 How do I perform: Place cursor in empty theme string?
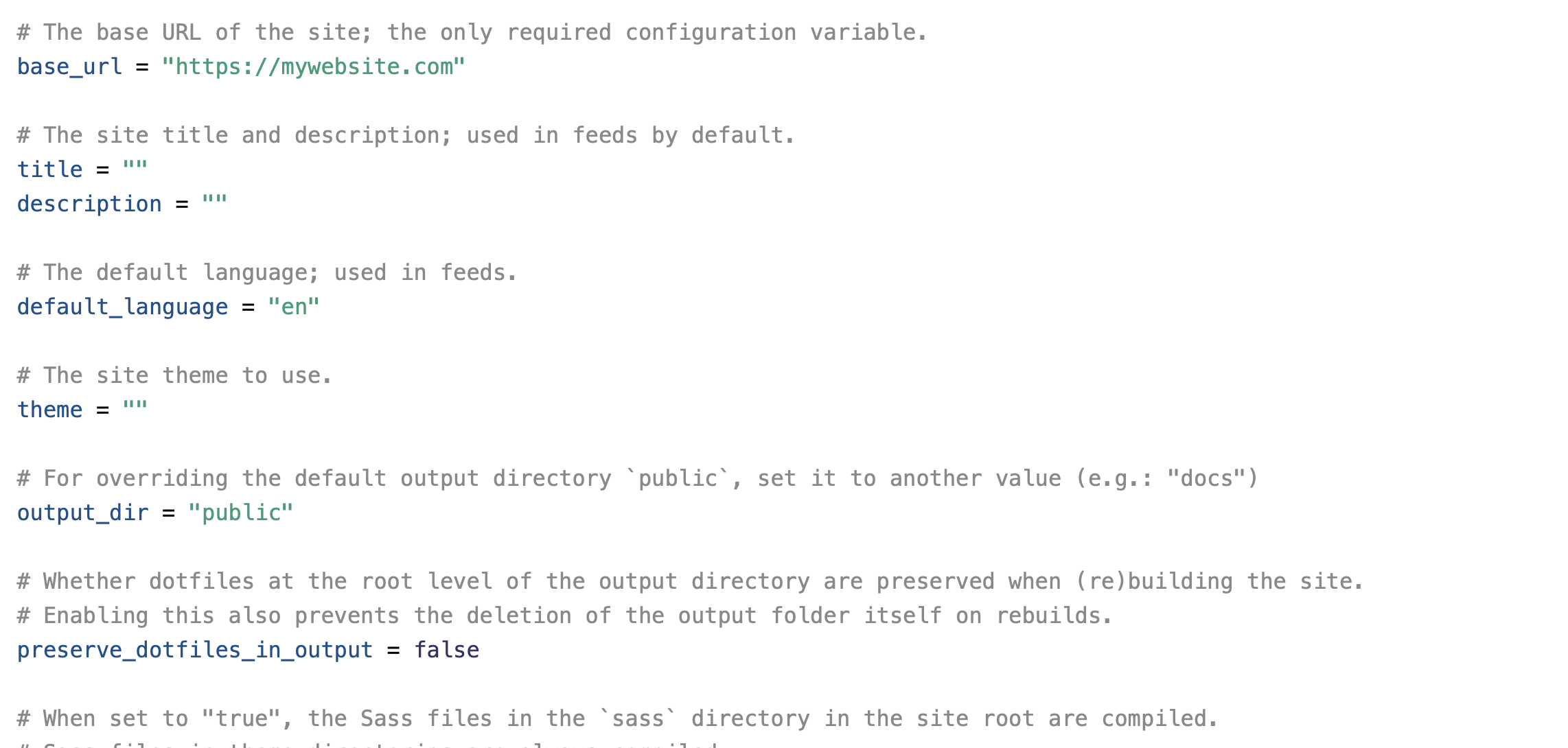pos(135,410)
